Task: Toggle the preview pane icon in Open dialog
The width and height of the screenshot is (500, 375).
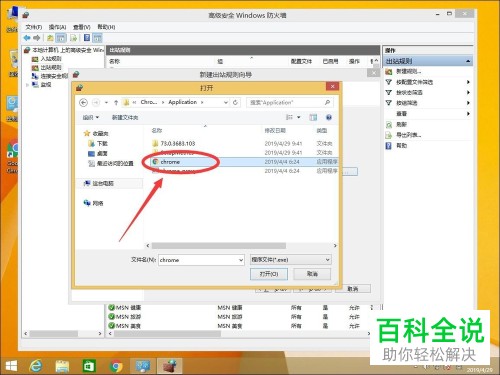Action: (313, 117)
